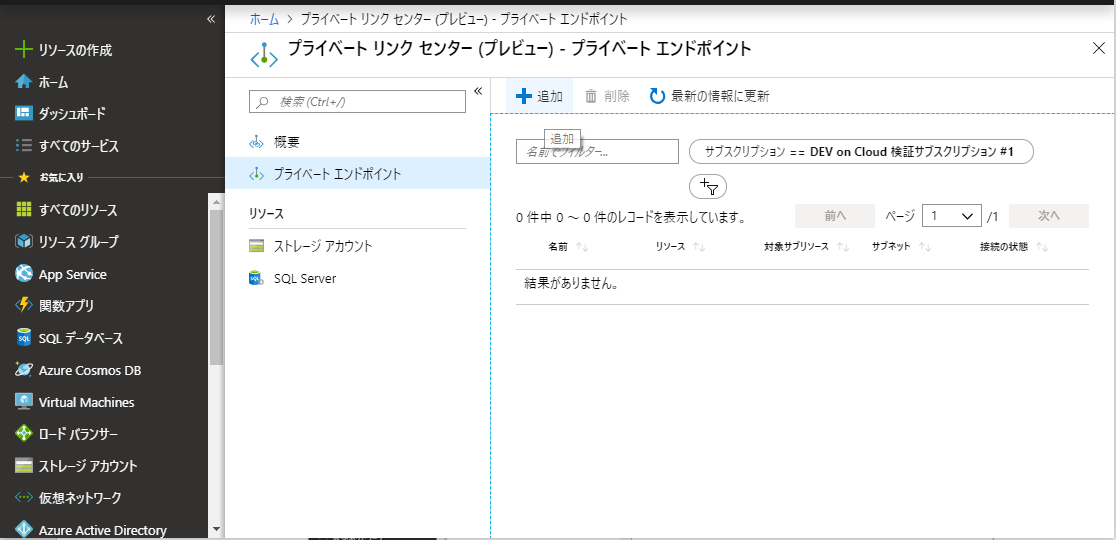Click the trash 削除 icon
Screen dimensions: 1116x540
[591, 96]
